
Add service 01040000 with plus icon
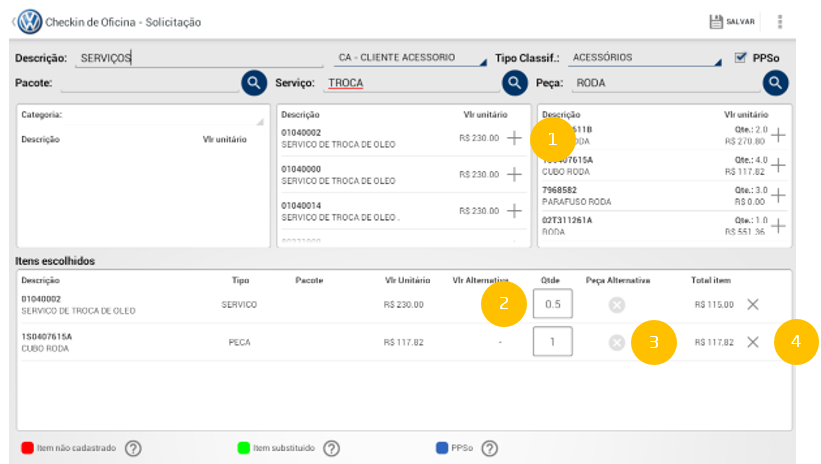(x=515, y=174)
